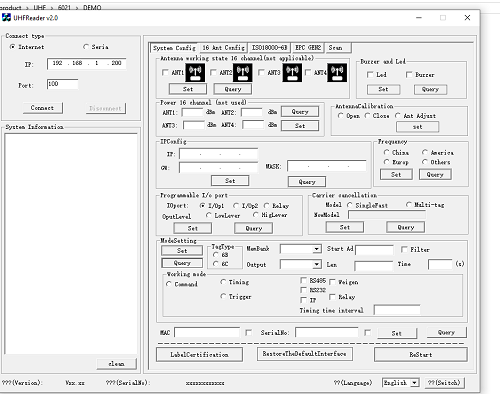Select SingleFast carrier model
This screenshot has height=394, width=500.
pyautogui.click(x=350, y=205)
